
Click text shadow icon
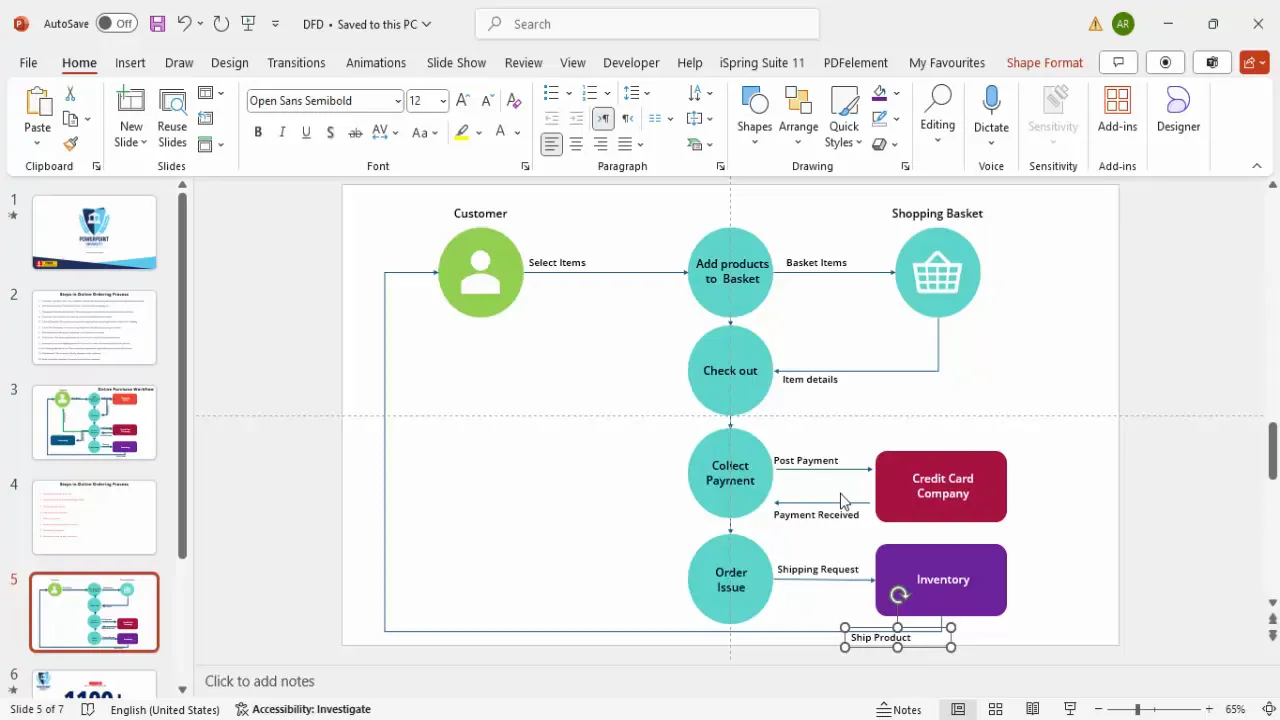331,132
